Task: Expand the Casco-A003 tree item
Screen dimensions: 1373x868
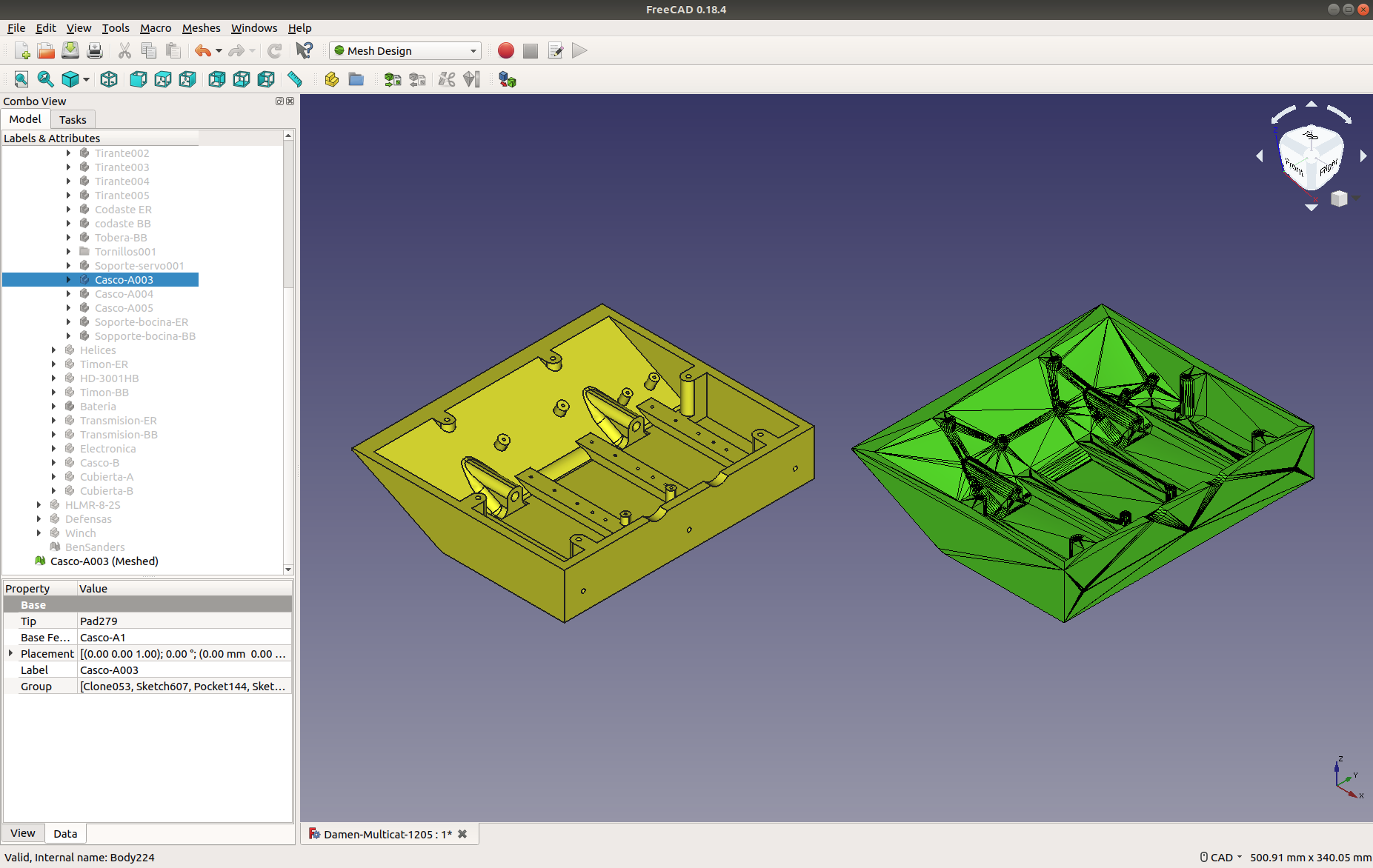Action: coord(68,280)
